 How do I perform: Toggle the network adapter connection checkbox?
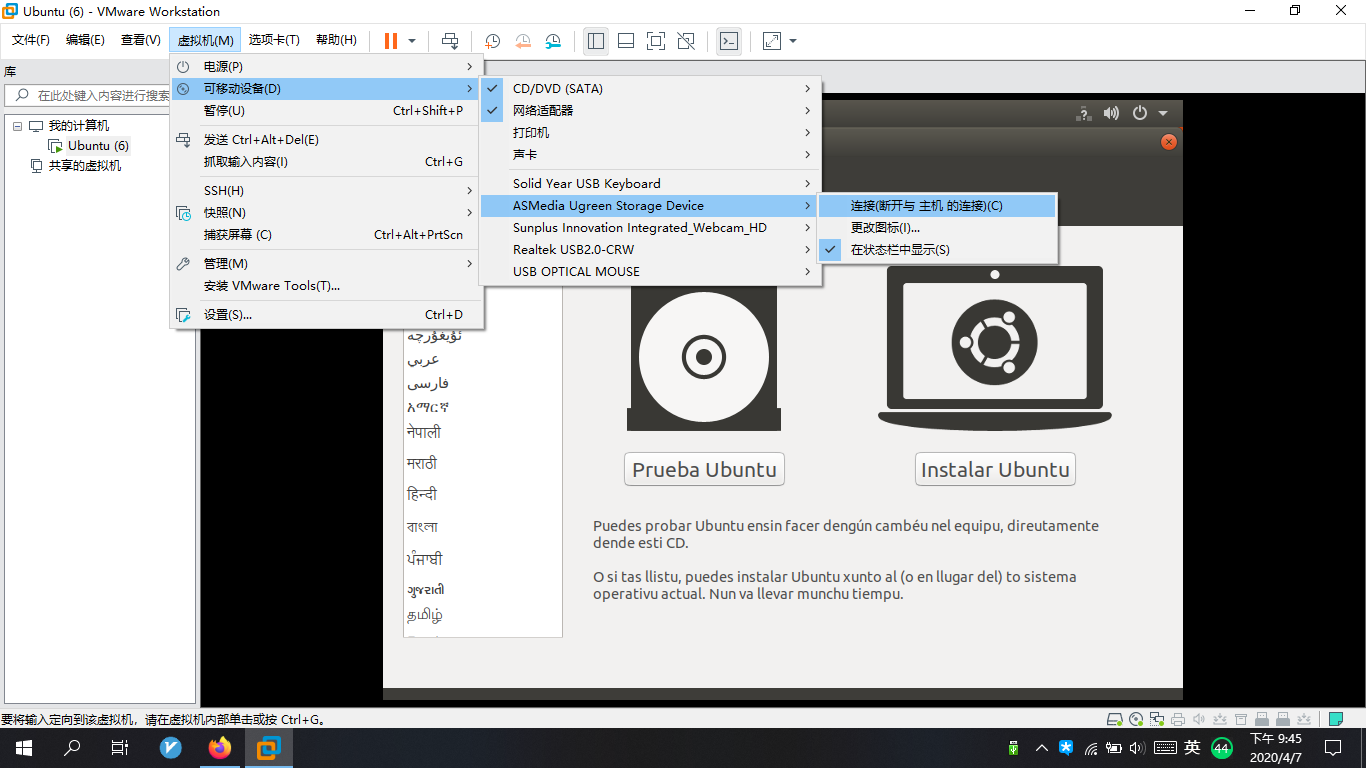coord(493,110)
